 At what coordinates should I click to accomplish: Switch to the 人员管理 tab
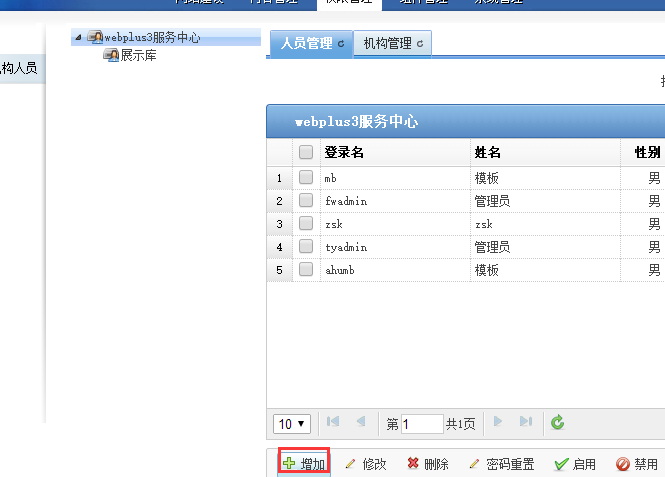click(306, 43)
